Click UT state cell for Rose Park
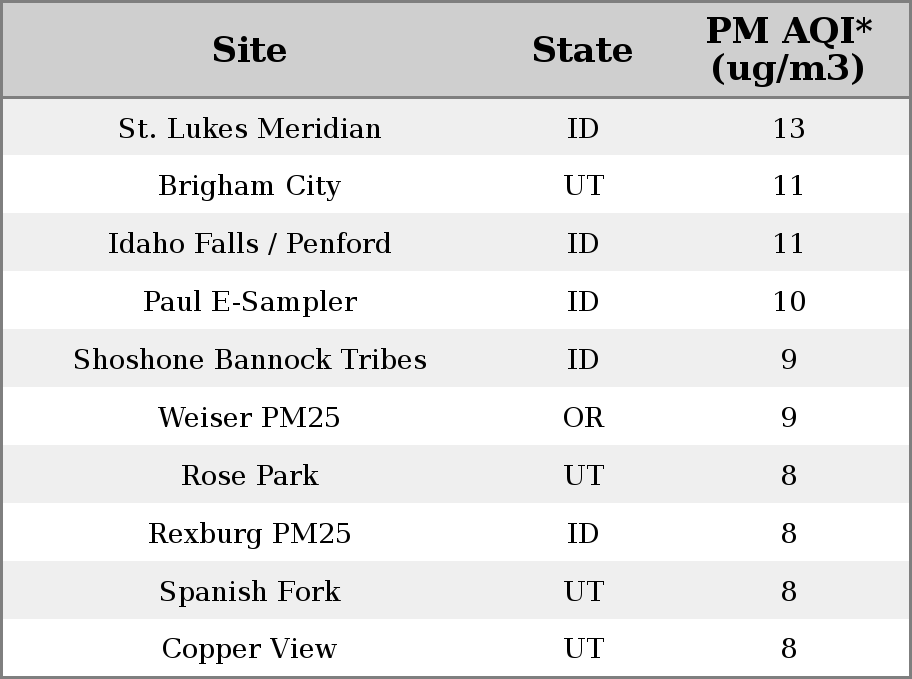Image resolution: width=912 pixels, height=679 pixels. [x=583, y=475]
